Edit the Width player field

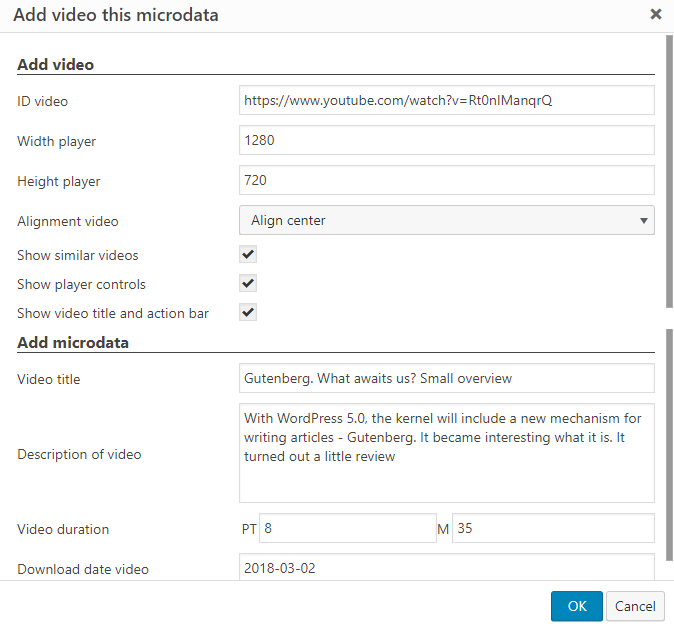pos(447,140)
